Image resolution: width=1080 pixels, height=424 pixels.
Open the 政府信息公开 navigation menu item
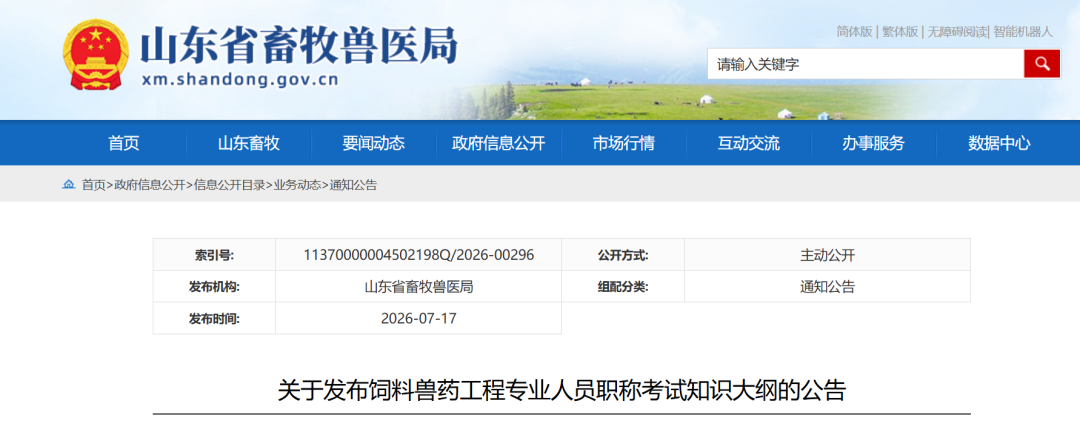[499, 143]
